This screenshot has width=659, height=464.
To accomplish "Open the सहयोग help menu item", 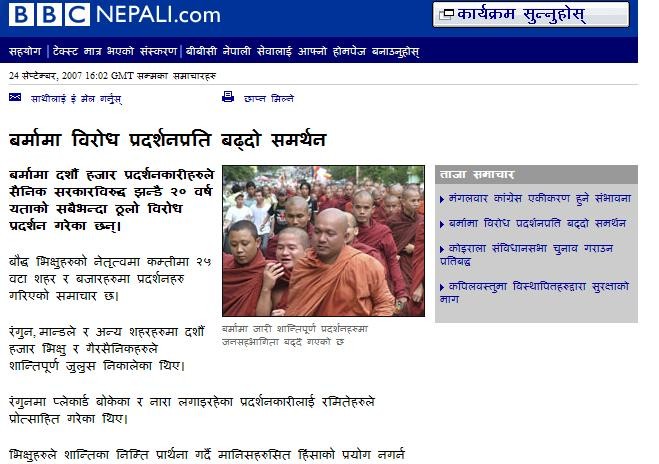I will (25, 51).
